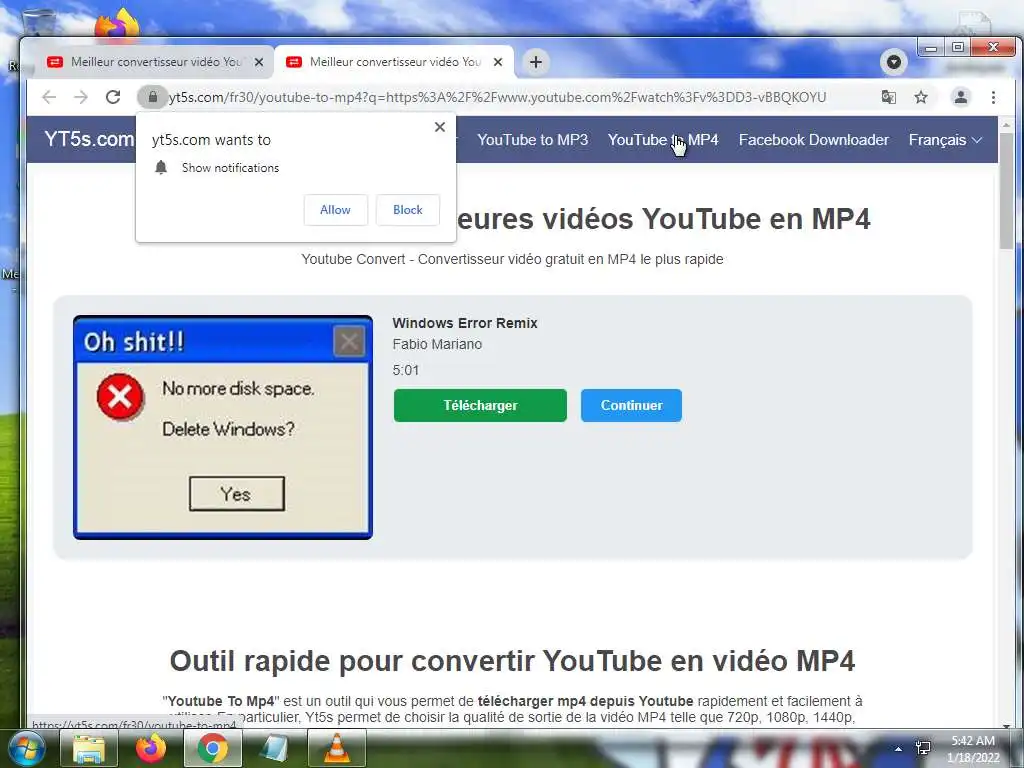The height and width of the screenshot is (768, 1024).
Task: Switch to the first Meilleur convertisseur tab
Action: (x=155, y=62)
